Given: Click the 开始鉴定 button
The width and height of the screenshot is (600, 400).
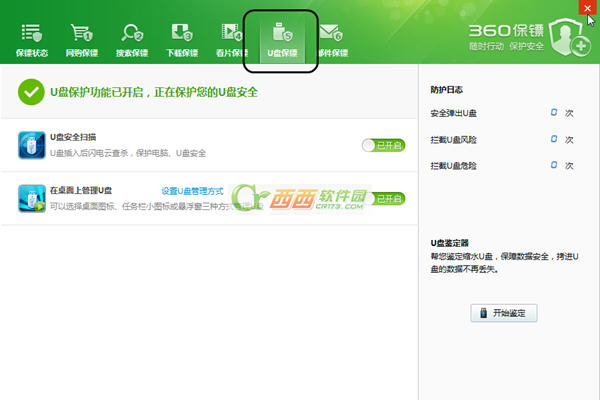Looking at the screenshot, I should [x=504, y=313].
